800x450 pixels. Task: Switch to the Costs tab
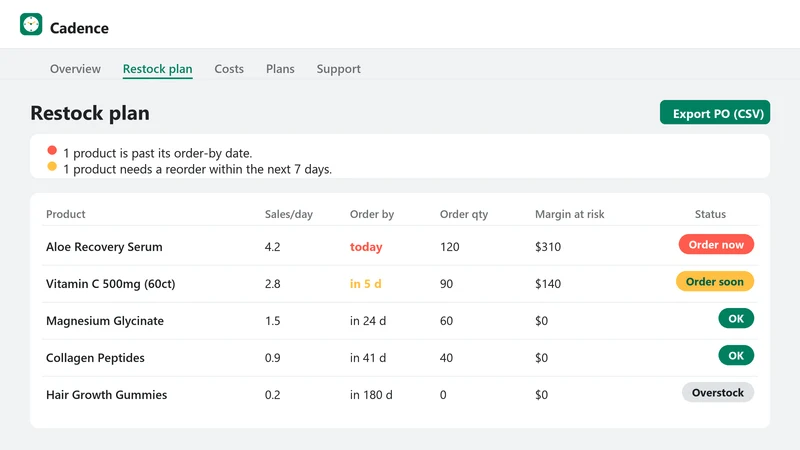tap(229, 69)
